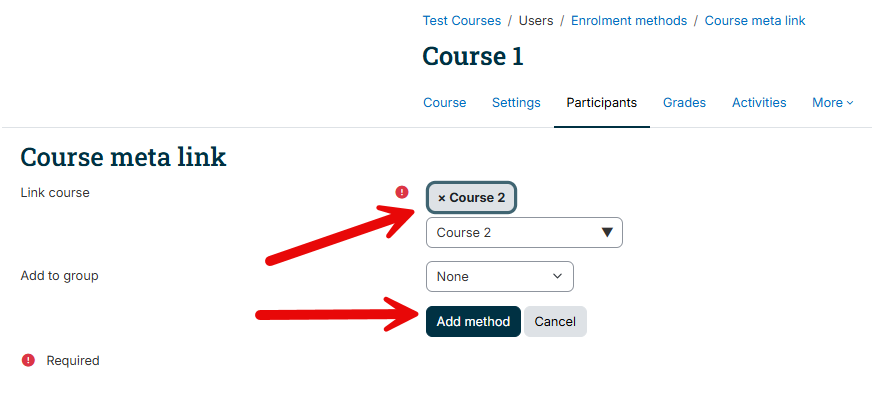This screenshot has width=872, height=396.
Task: Focus the Course 2 search input field
Action: click(x=512, y=232)
